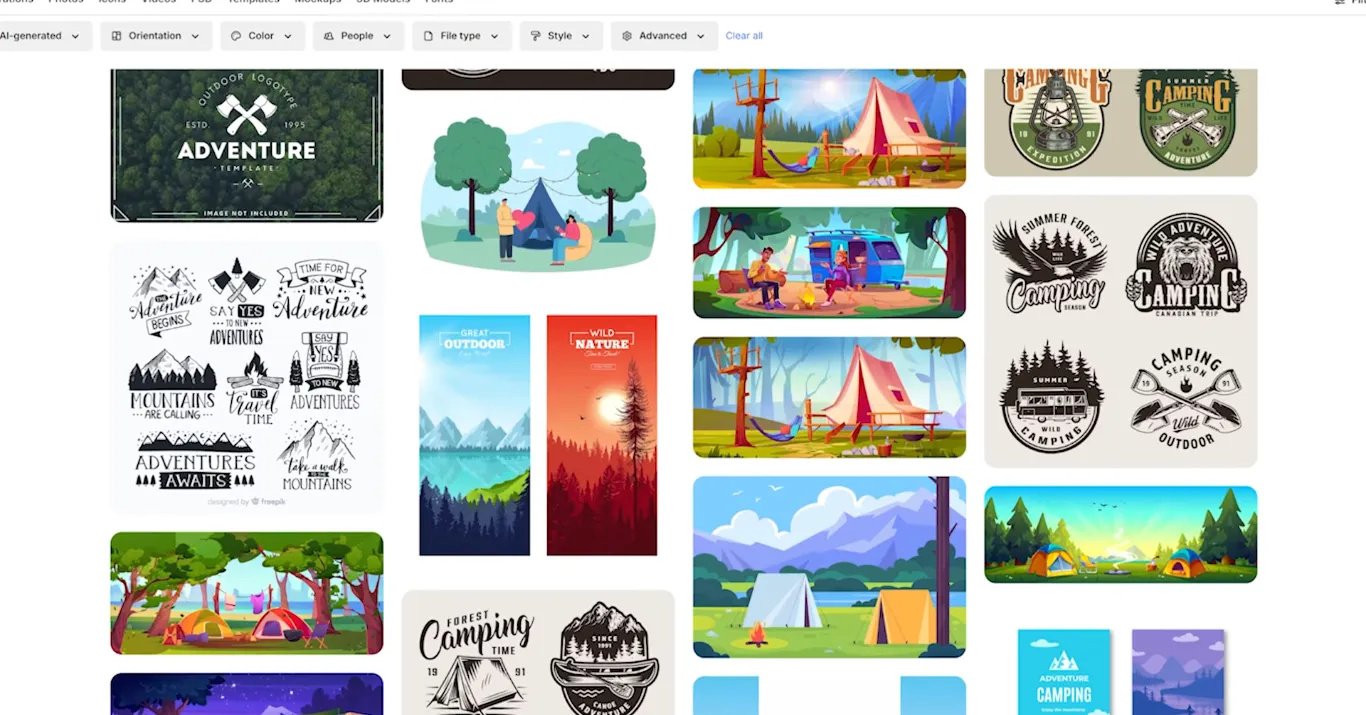Click the Clear all link

point(744,35)
